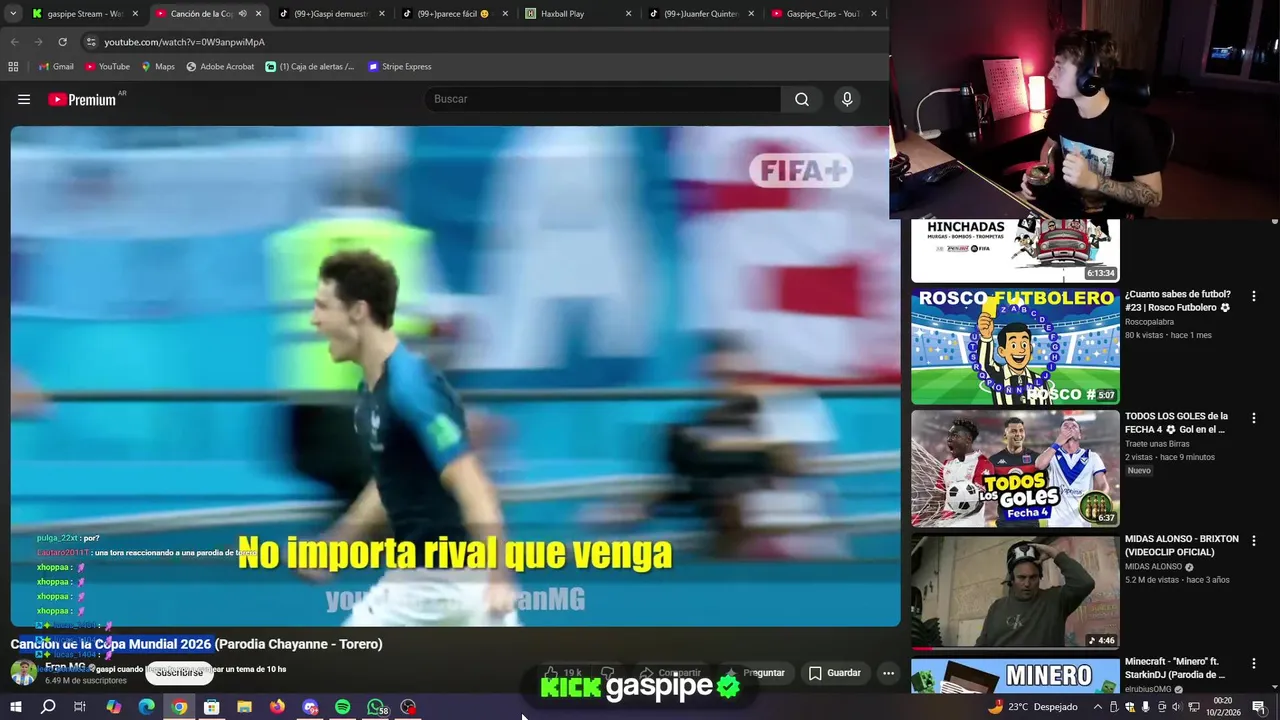Click the Preguntar button

click(x=755, y=673)
